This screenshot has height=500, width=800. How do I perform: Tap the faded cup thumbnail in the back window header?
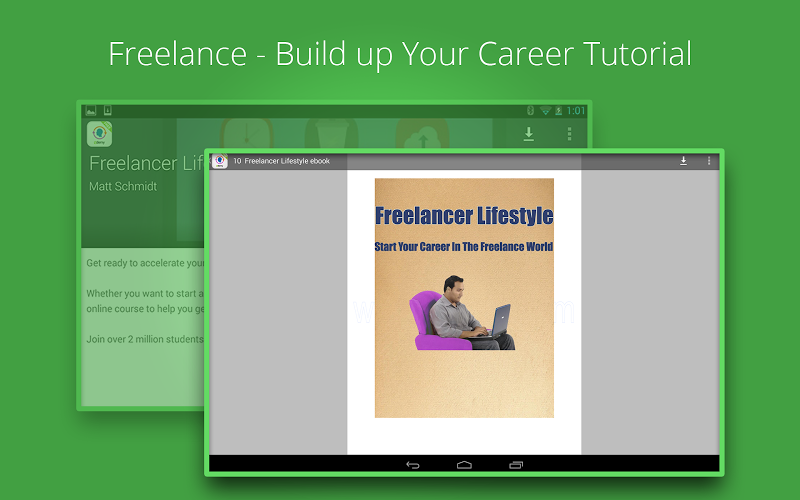point(332,134)
